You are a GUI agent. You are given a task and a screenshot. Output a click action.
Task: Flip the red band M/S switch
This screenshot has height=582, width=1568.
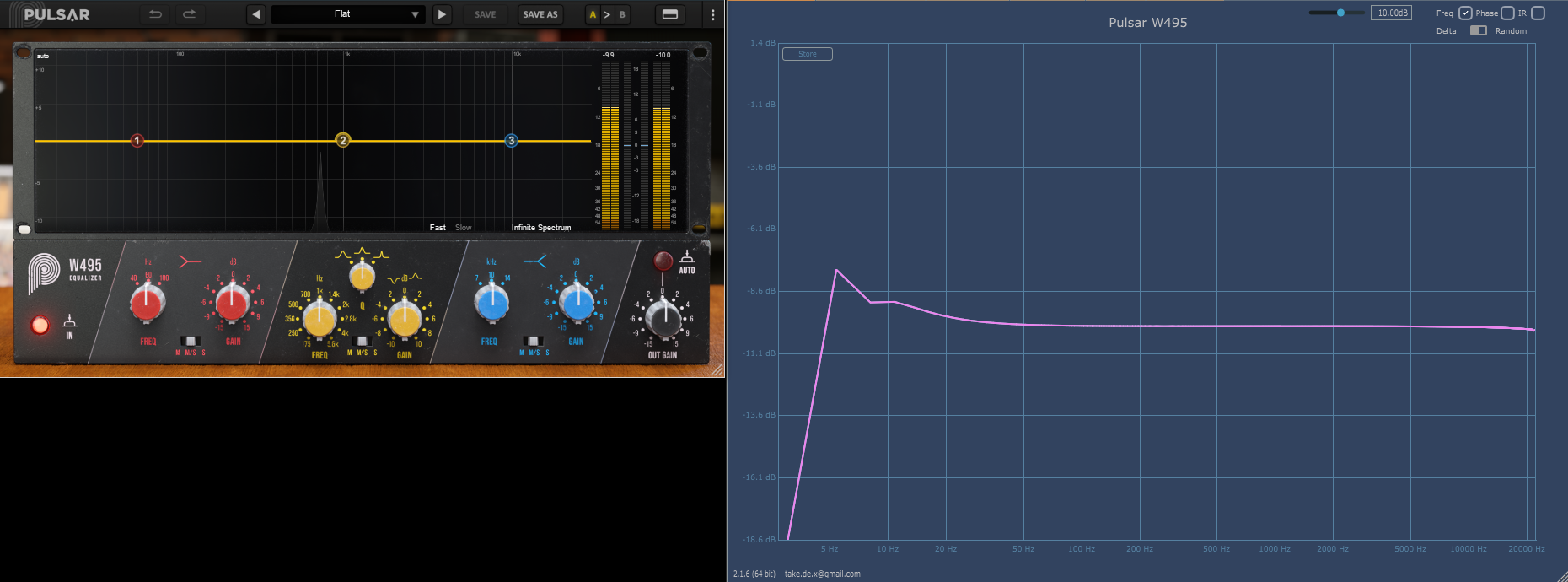(x=191, y=341)
